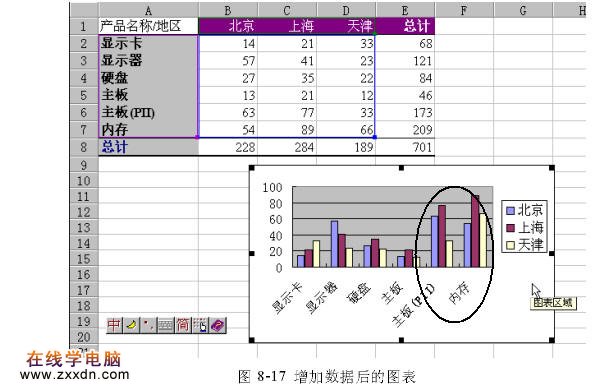Select the 显示卡 row label cell
593x387 pixels.
point(148,44)
